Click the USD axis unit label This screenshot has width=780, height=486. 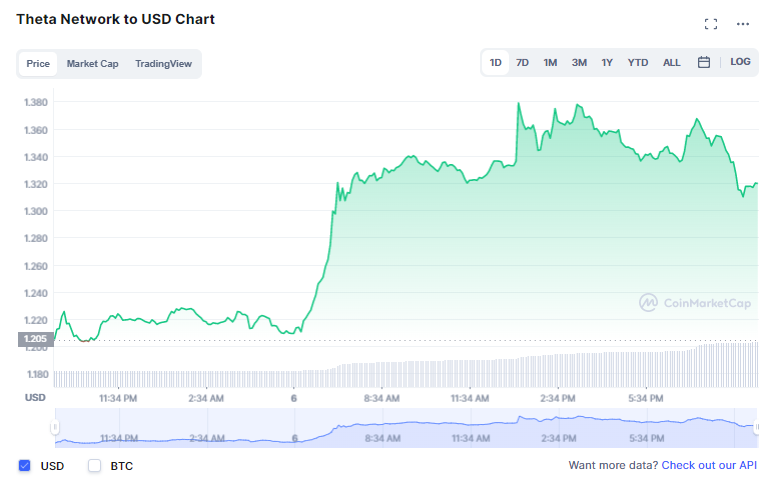[35, 397]
